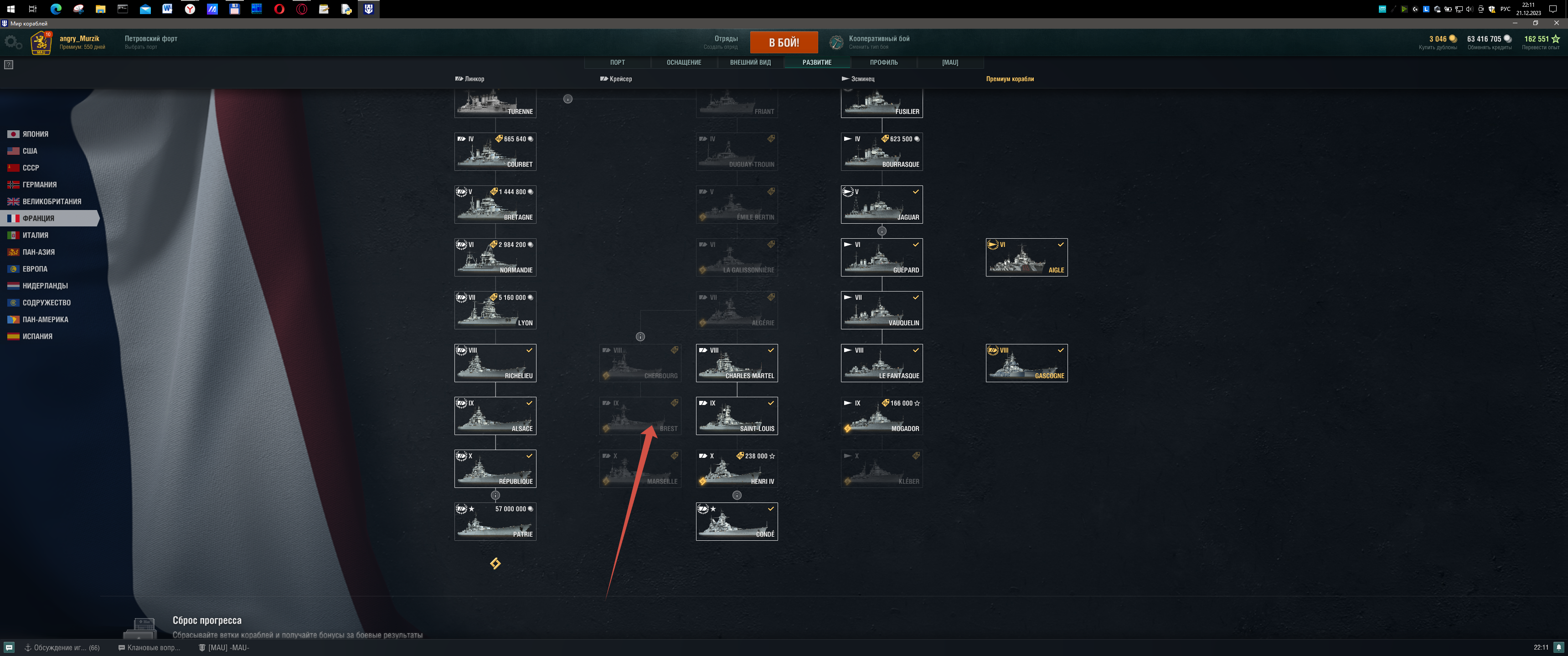Open the help question mark icon

(9, 65)
